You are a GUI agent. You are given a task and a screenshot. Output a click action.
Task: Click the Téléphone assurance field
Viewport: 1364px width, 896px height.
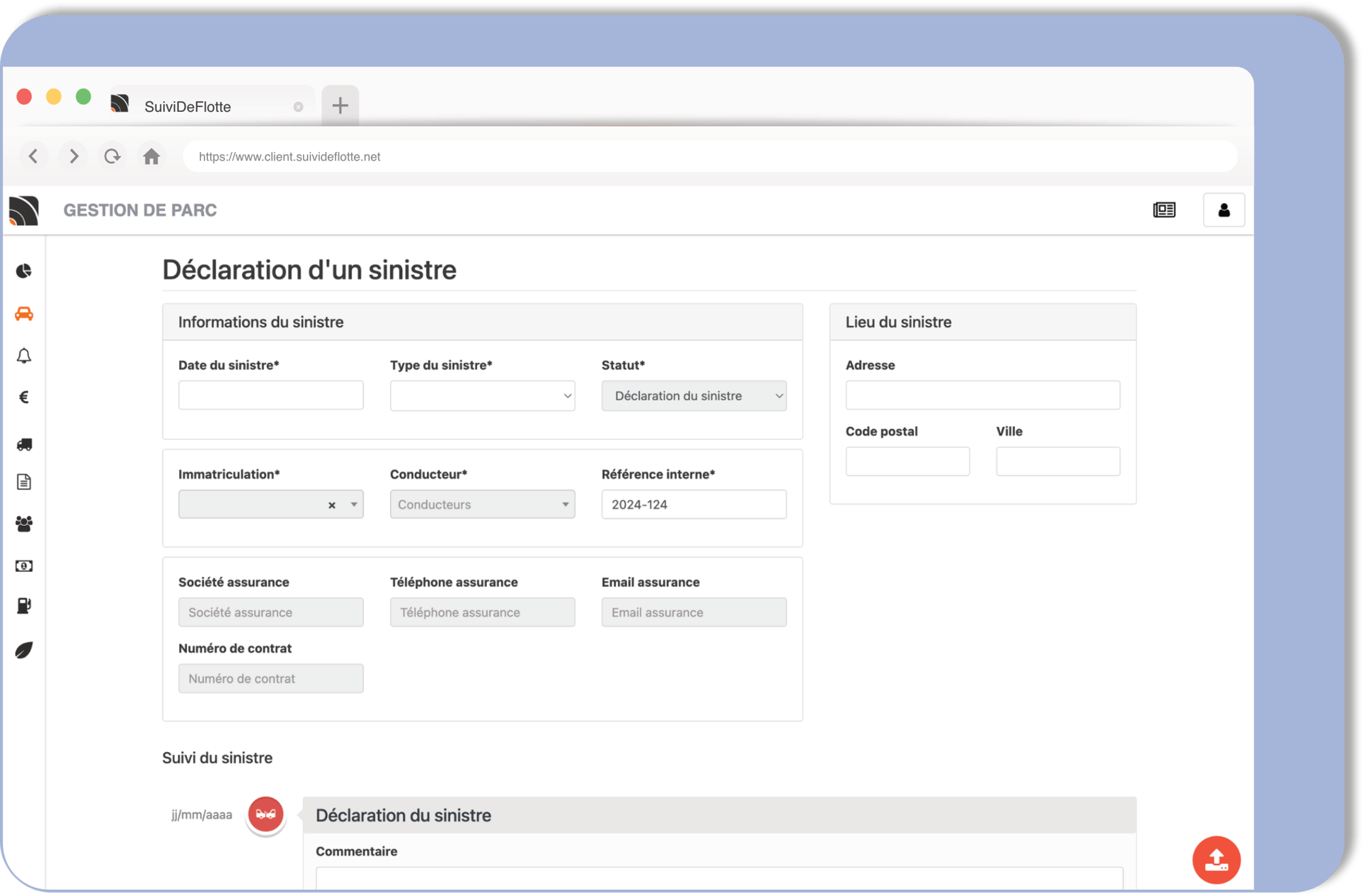[x=482, y=612]
